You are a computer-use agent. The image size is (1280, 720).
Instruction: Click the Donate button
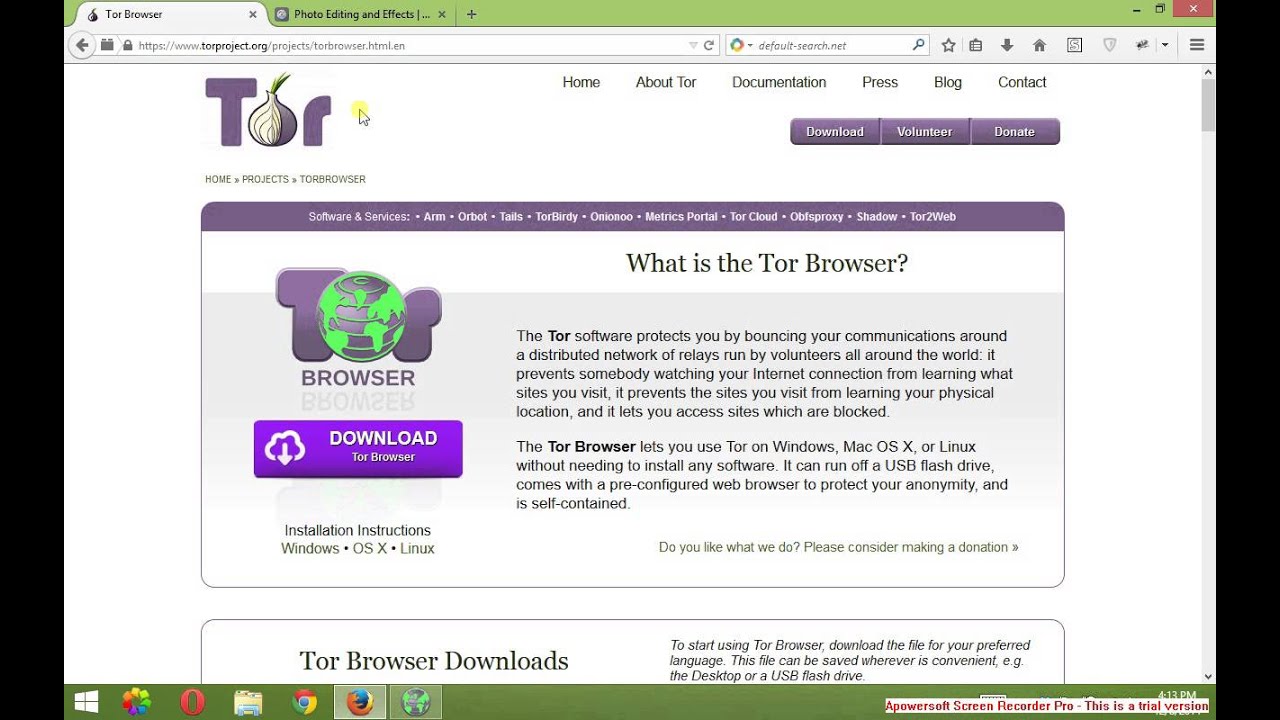(1015, 132)
